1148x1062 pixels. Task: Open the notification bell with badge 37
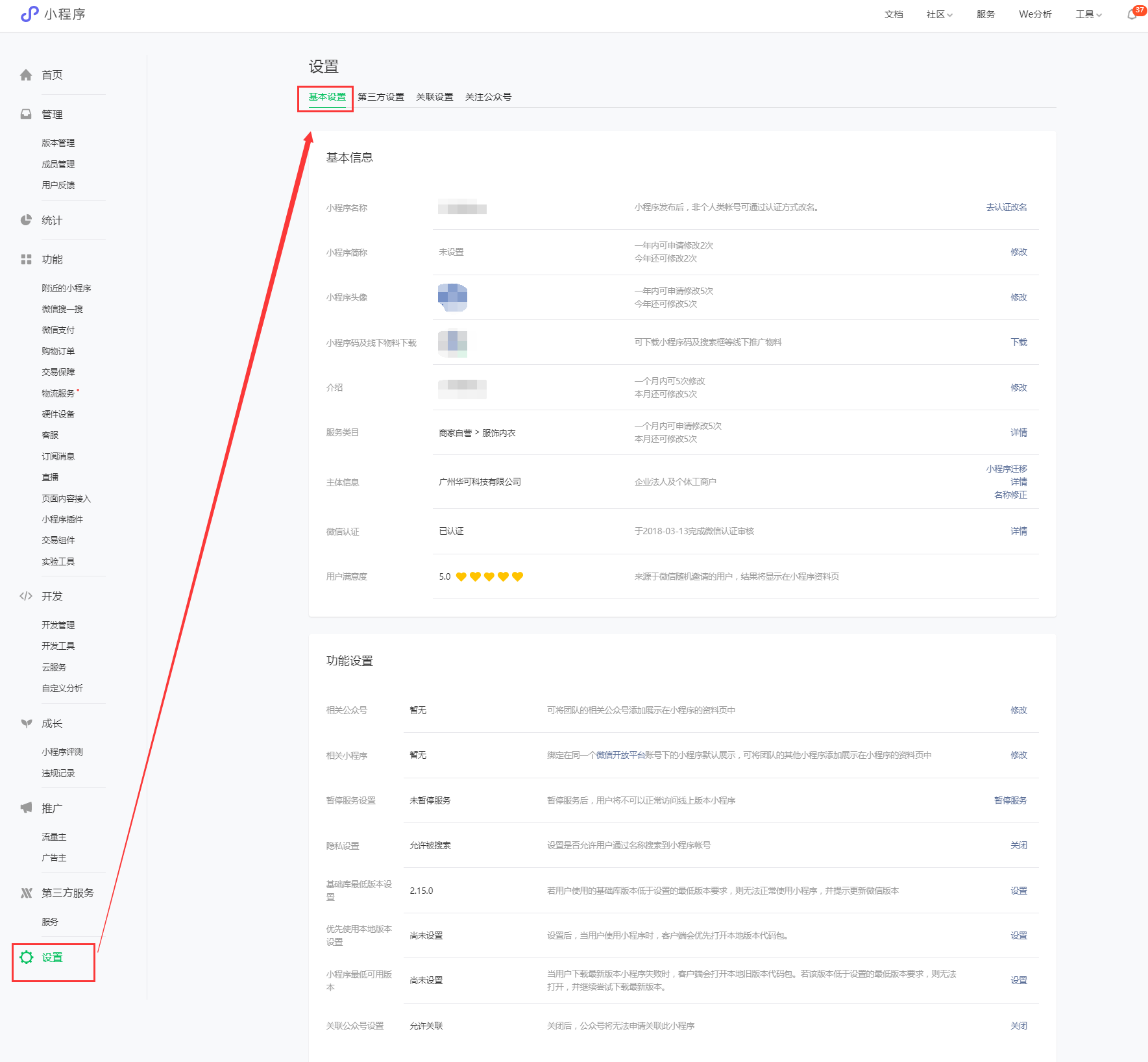1132,14
